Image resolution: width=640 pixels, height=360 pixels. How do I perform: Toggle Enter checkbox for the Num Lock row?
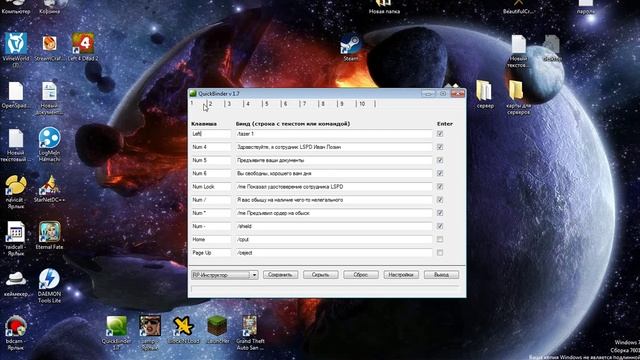tap(440, 187)
